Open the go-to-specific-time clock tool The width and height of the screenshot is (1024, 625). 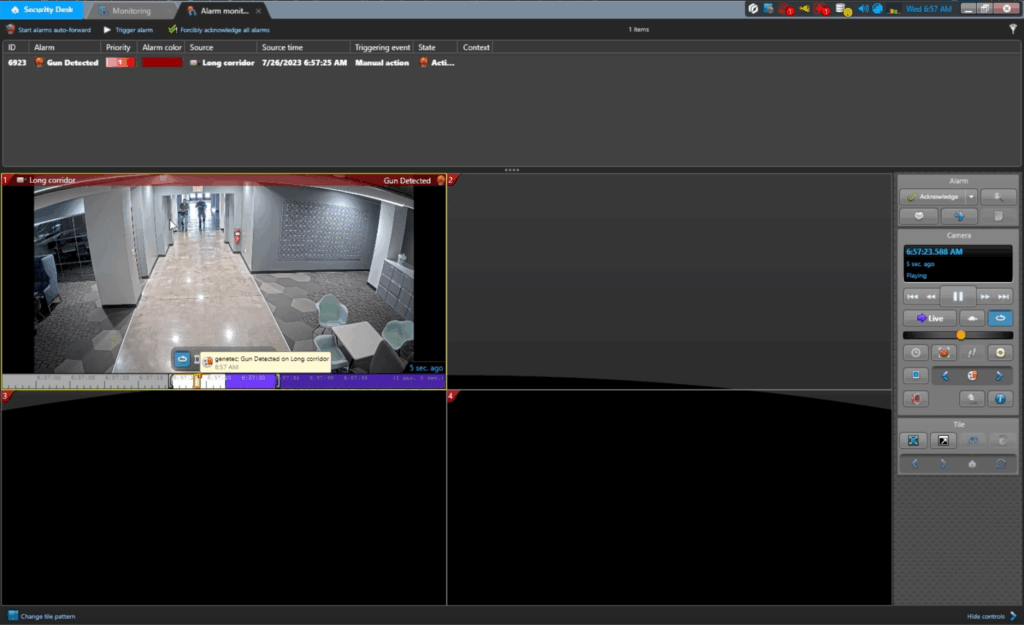point(915,352)
